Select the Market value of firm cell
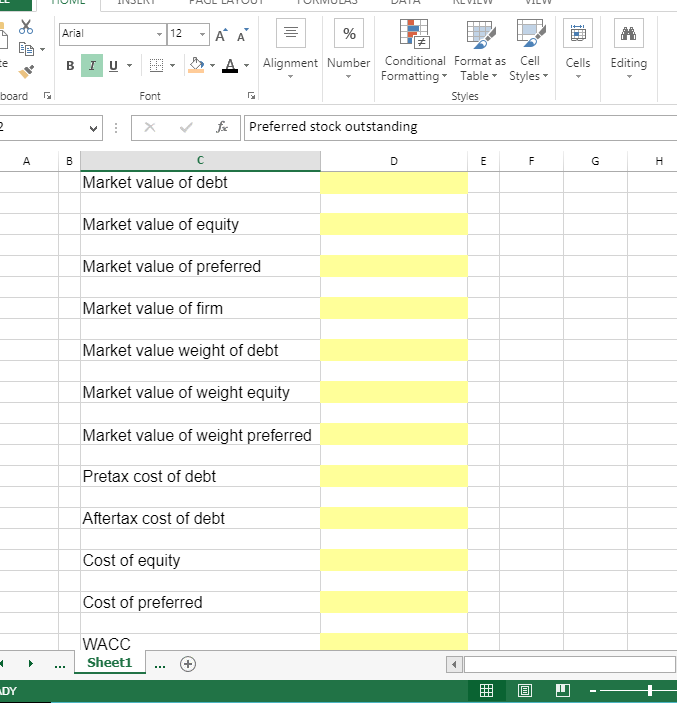This screenshot has height=703, width=677. pos(200,308)
